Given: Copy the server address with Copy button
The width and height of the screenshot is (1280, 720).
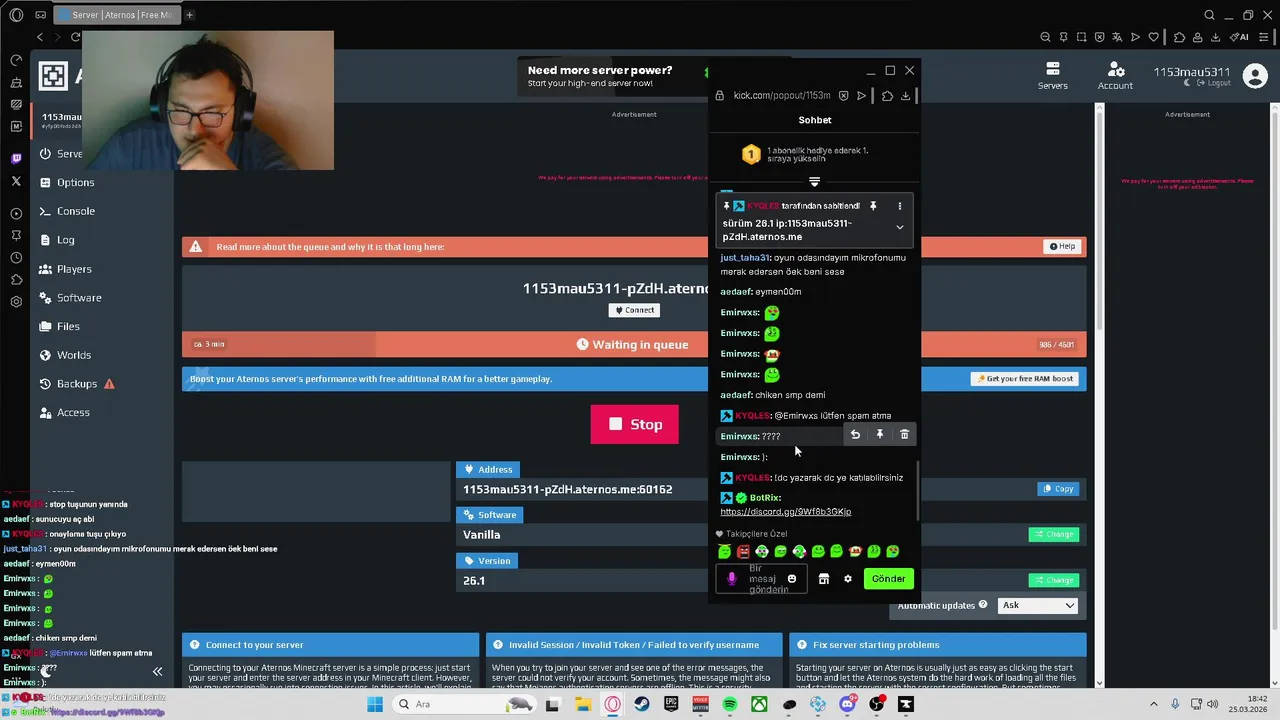Looking at the screenshot, I should [x=1059, y=489].
